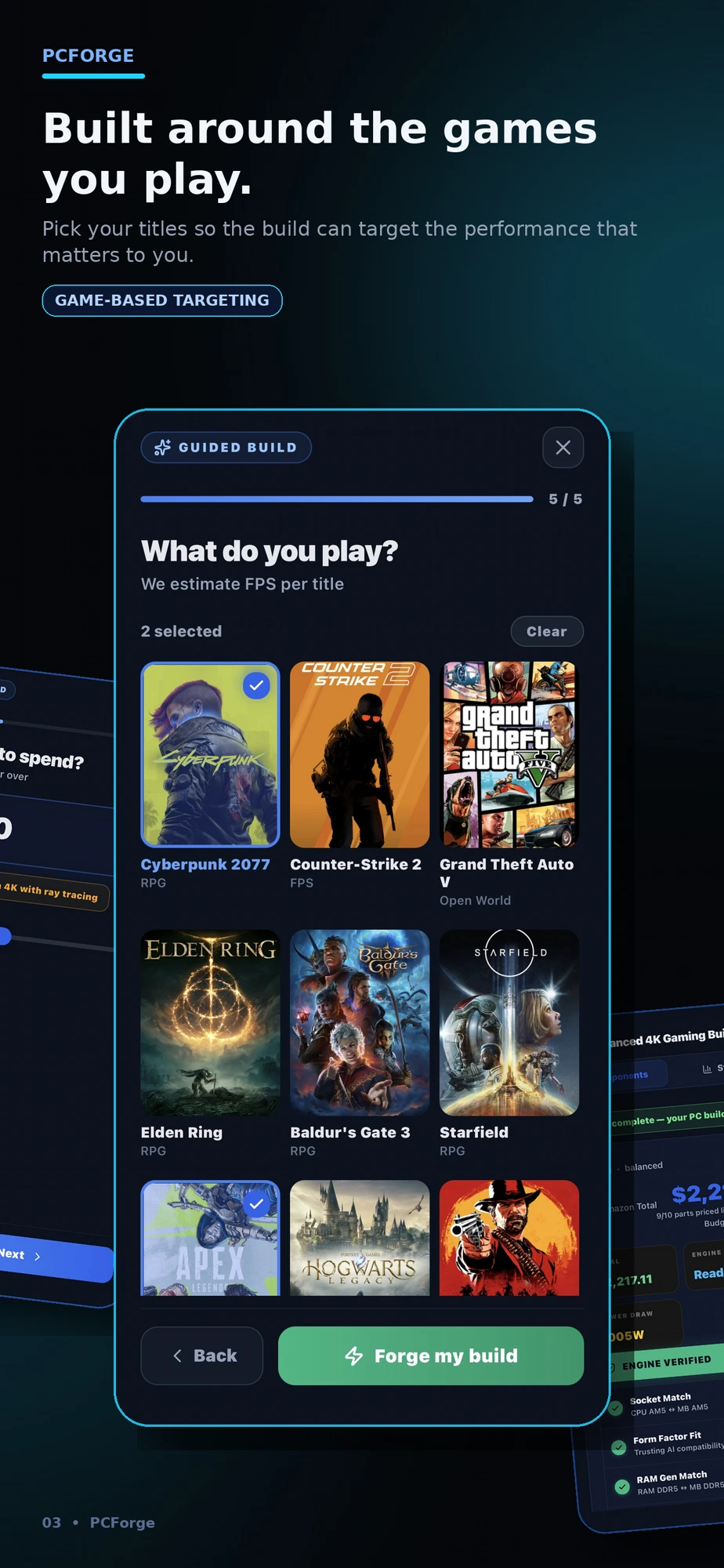The image size is (724, 1568).
Task: Clear the selected games
Action: click(547, 631)
